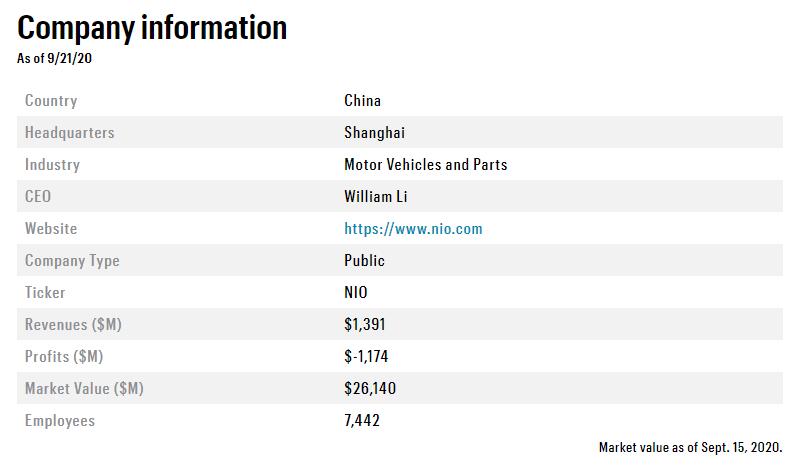The height and width of the screenshot is (469, 801).
Task: Select the Motor Vehicles and Parts value
Action: 425,165
